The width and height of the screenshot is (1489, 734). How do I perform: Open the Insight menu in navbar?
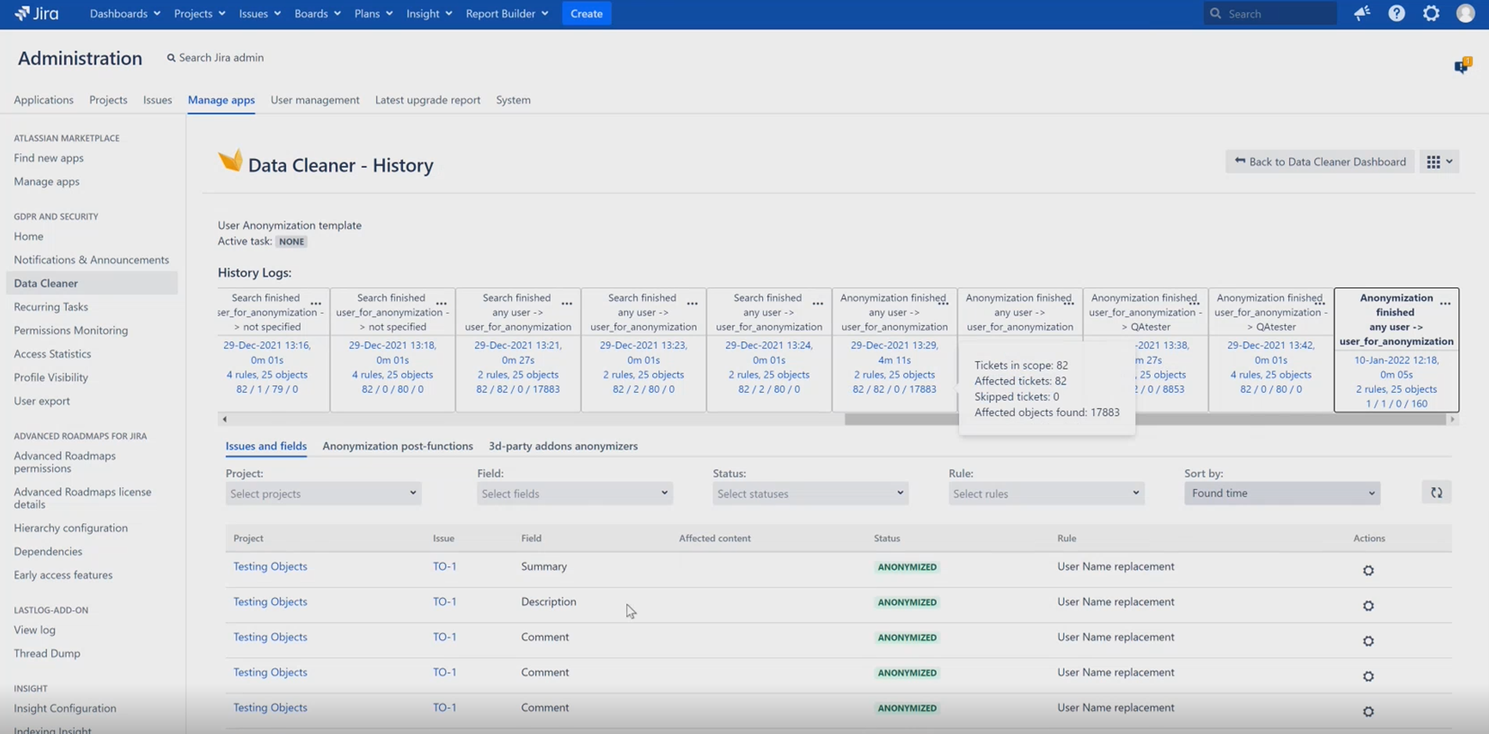[429, 13]
